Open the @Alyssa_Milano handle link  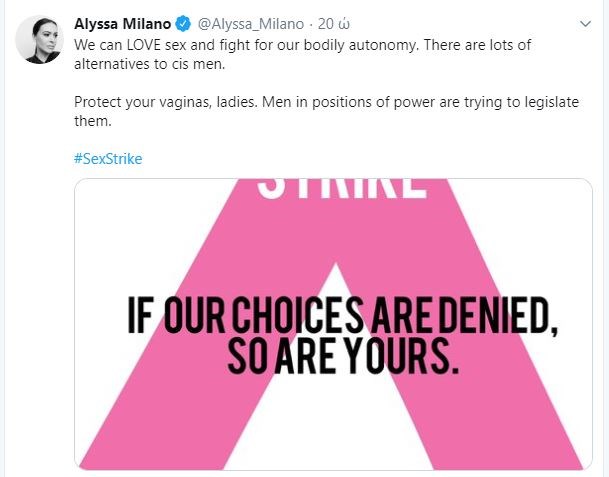point(248,22)
